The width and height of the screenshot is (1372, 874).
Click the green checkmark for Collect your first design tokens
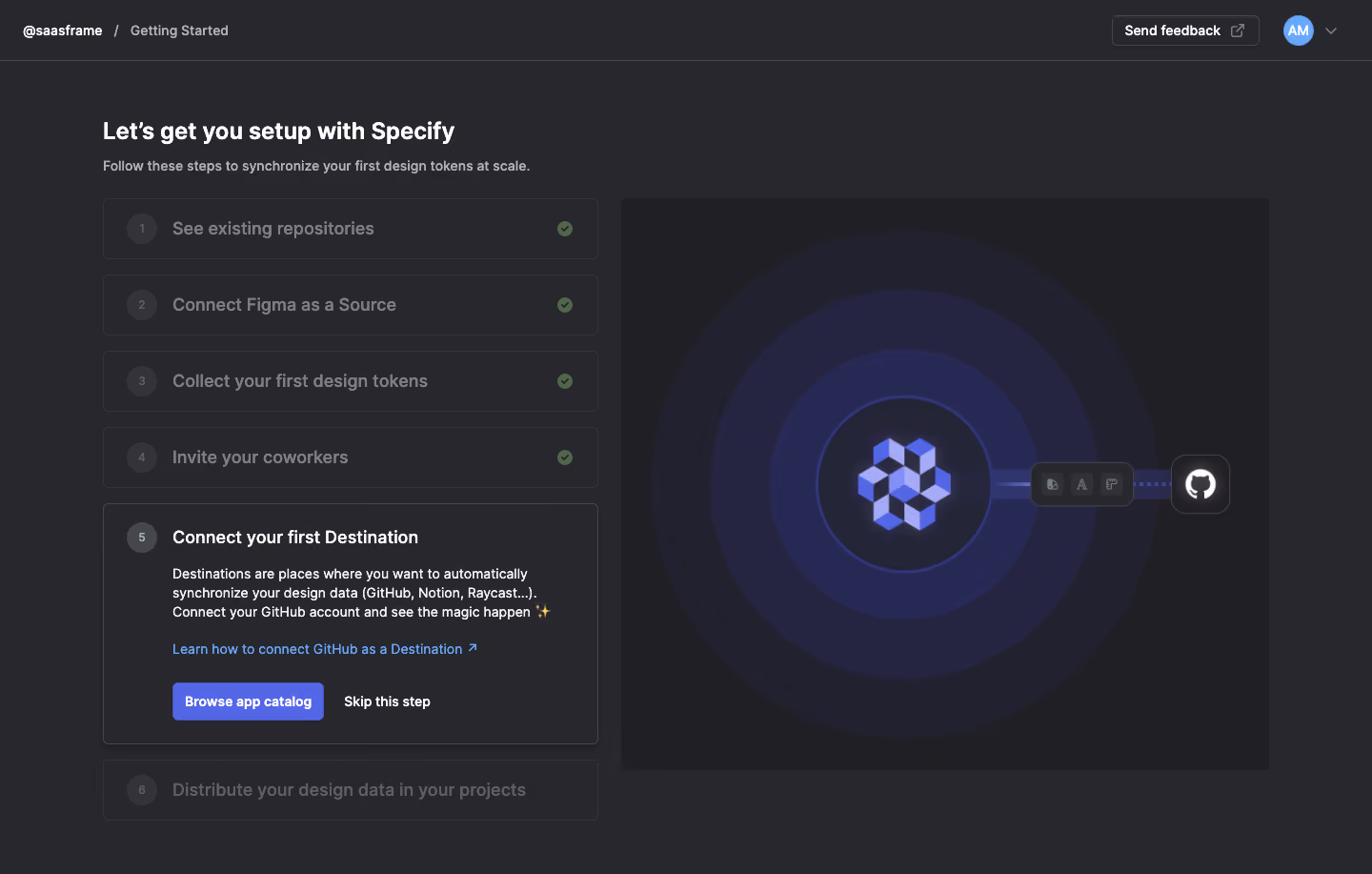click(565, 381)
